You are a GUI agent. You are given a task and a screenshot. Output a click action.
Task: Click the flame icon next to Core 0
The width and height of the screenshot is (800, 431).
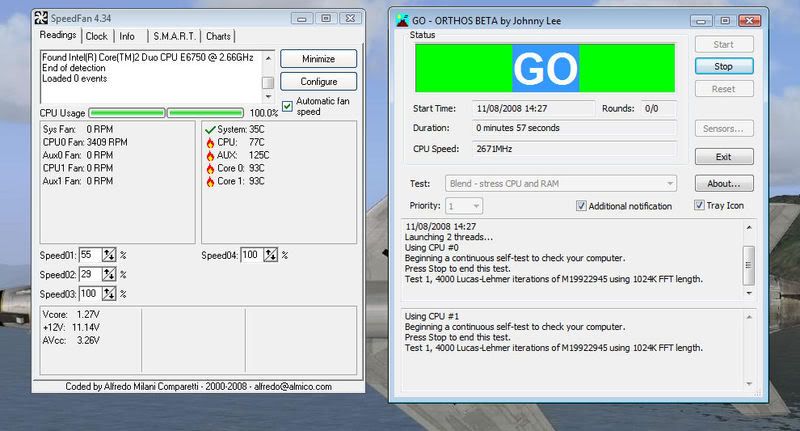point(210,168)
